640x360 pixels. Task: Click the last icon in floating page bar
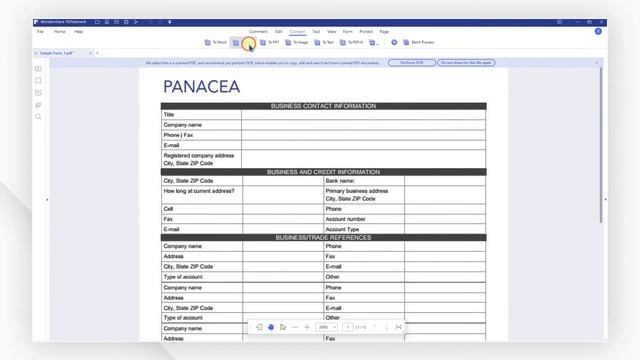pos(398,327)
